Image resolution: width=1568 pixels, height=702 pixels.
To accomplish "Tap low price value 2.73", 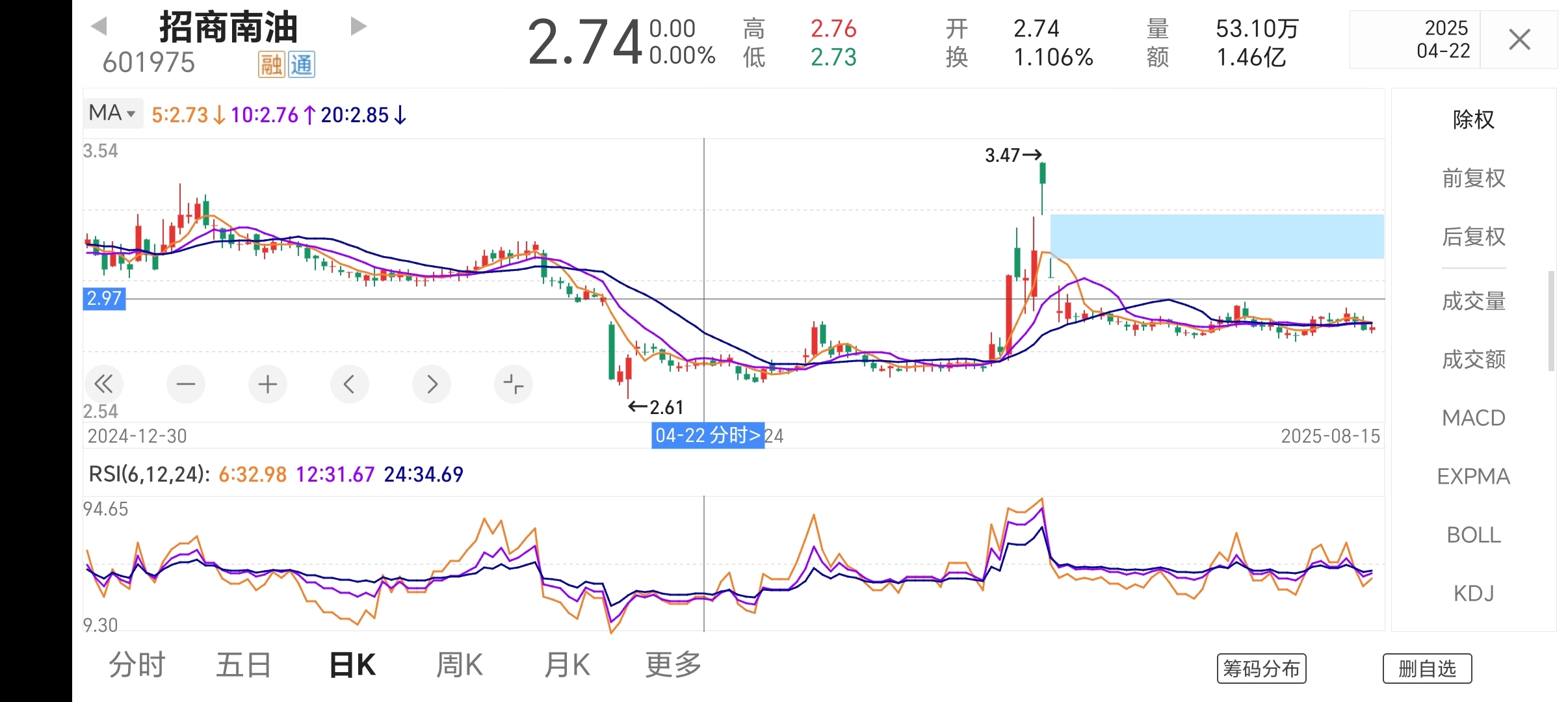I will [833, 57].
